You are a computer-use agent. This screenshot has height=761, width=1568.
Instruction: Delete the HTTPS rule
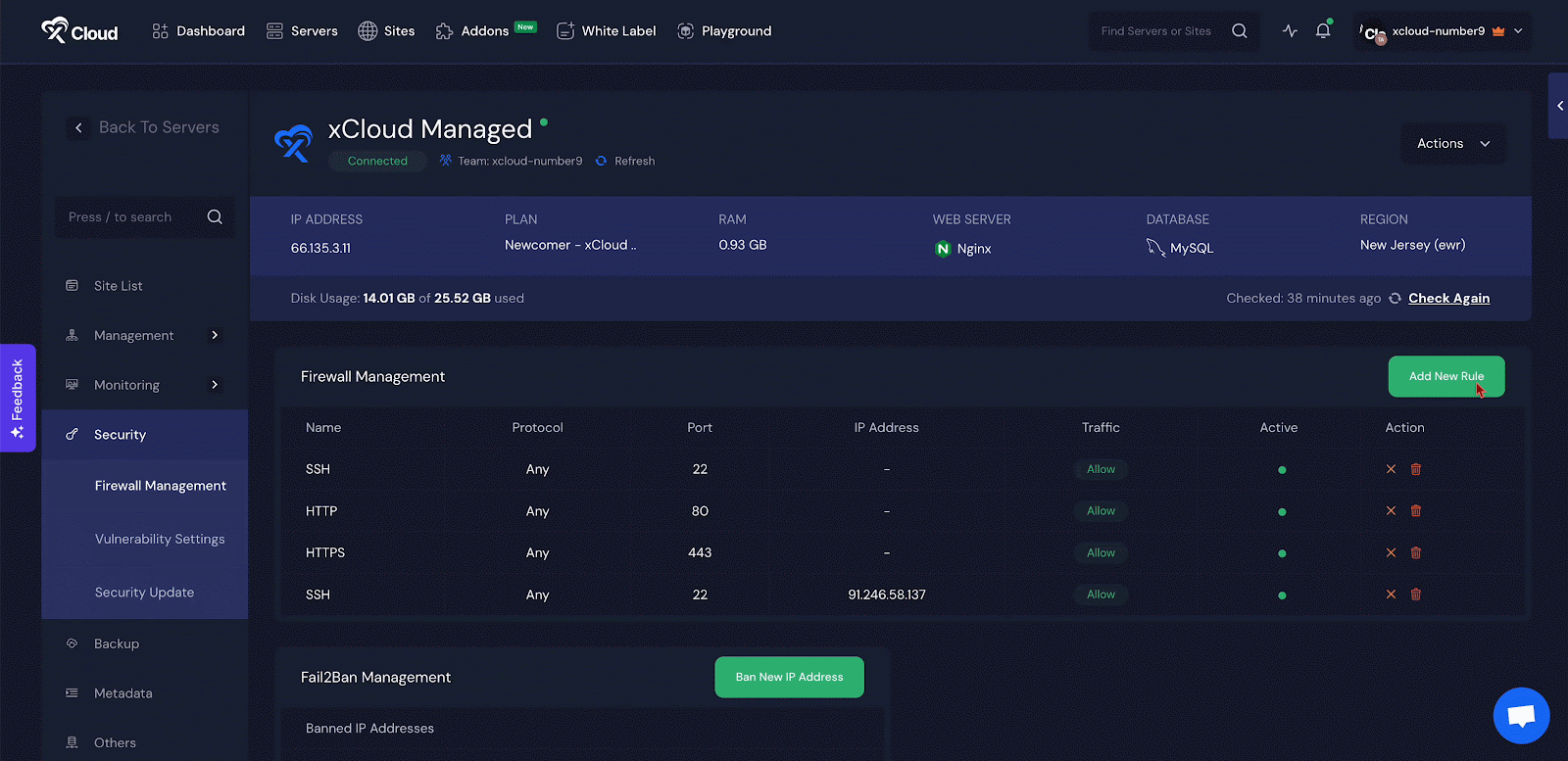[x=1416, y=552]
